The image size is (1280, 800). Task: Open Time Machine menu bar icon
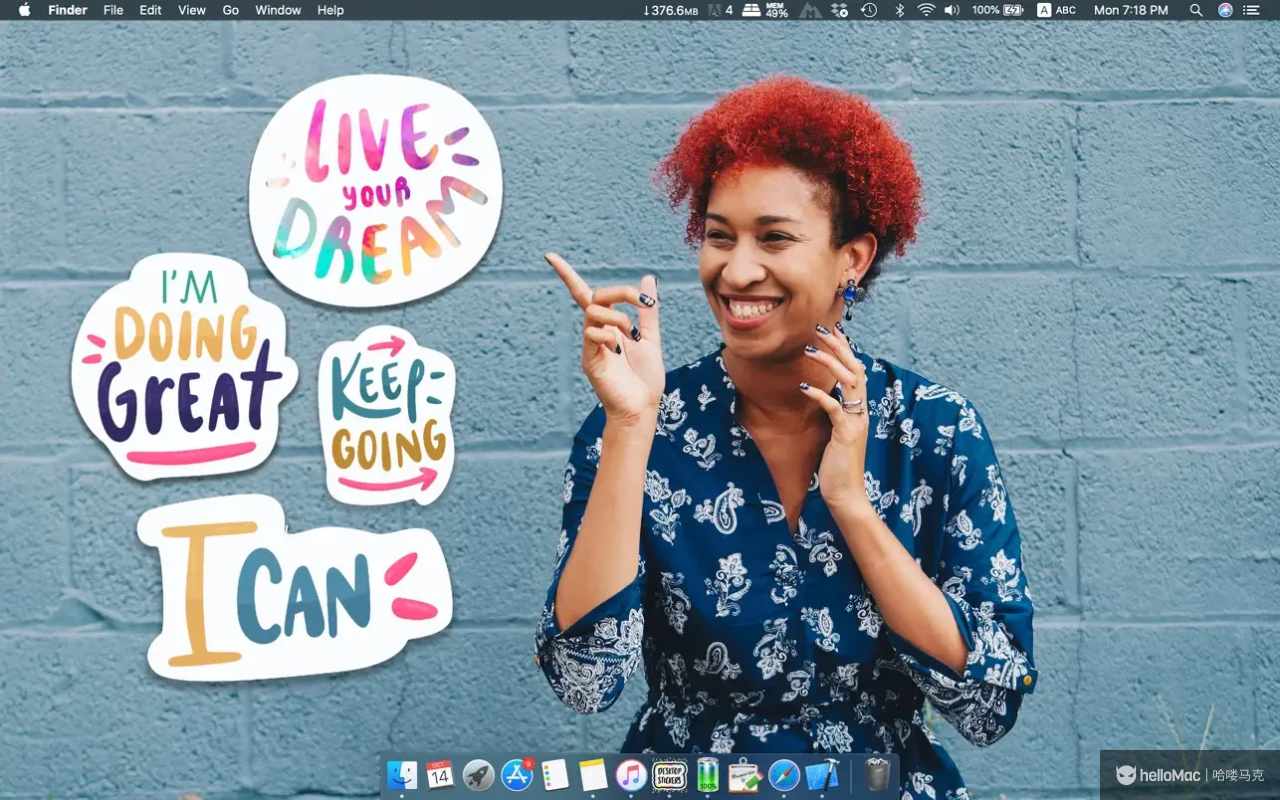point(869,10)
